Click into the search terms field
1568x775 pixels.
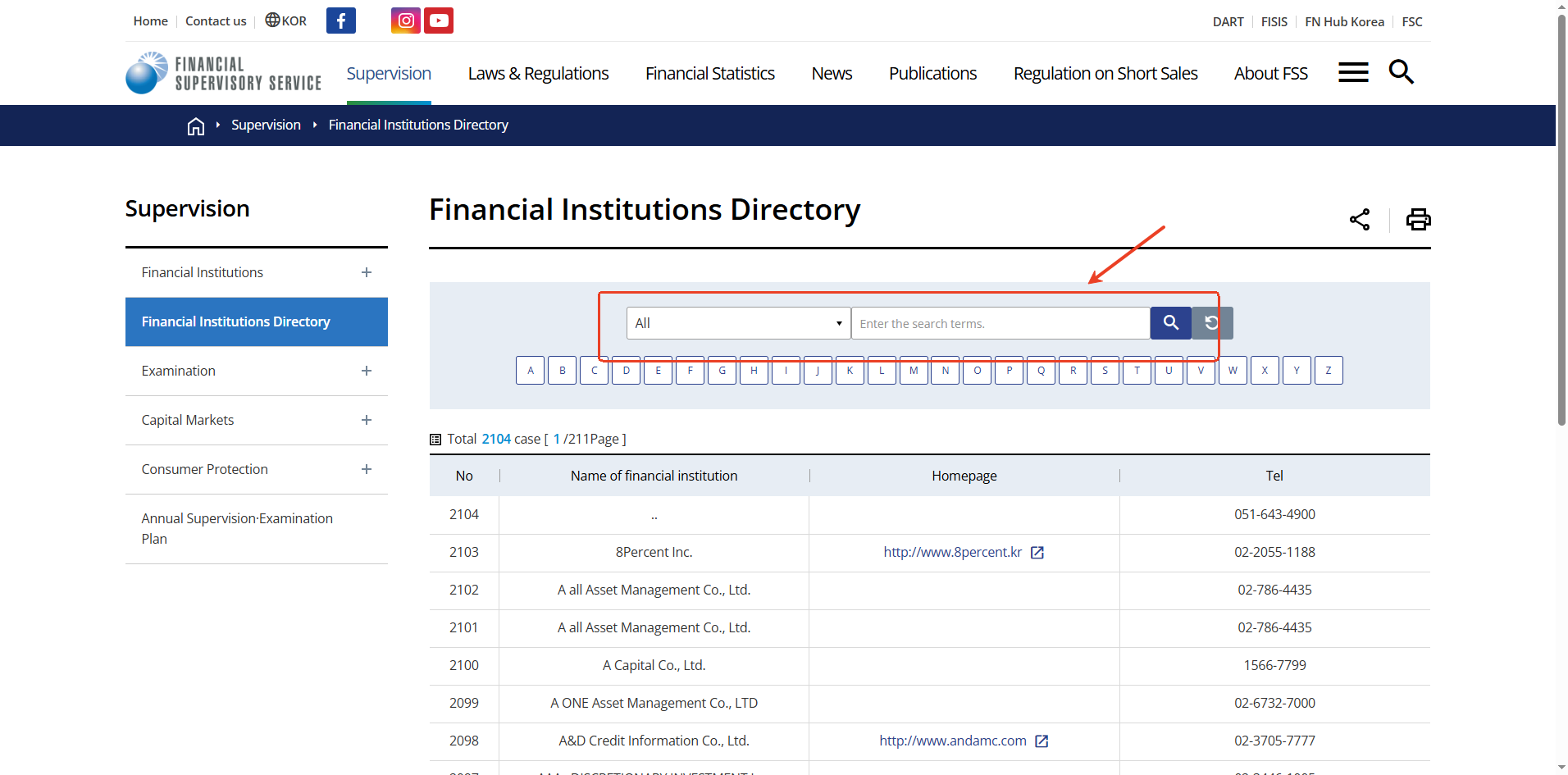[x=1001, y=323]
